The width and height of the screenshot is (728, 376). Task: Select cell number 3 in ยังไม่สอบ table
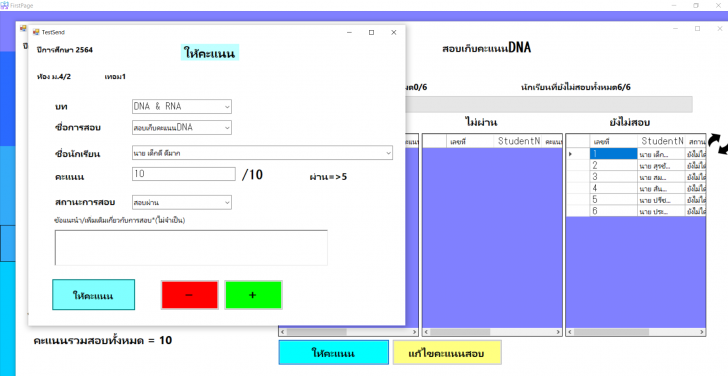coord(613,177)
